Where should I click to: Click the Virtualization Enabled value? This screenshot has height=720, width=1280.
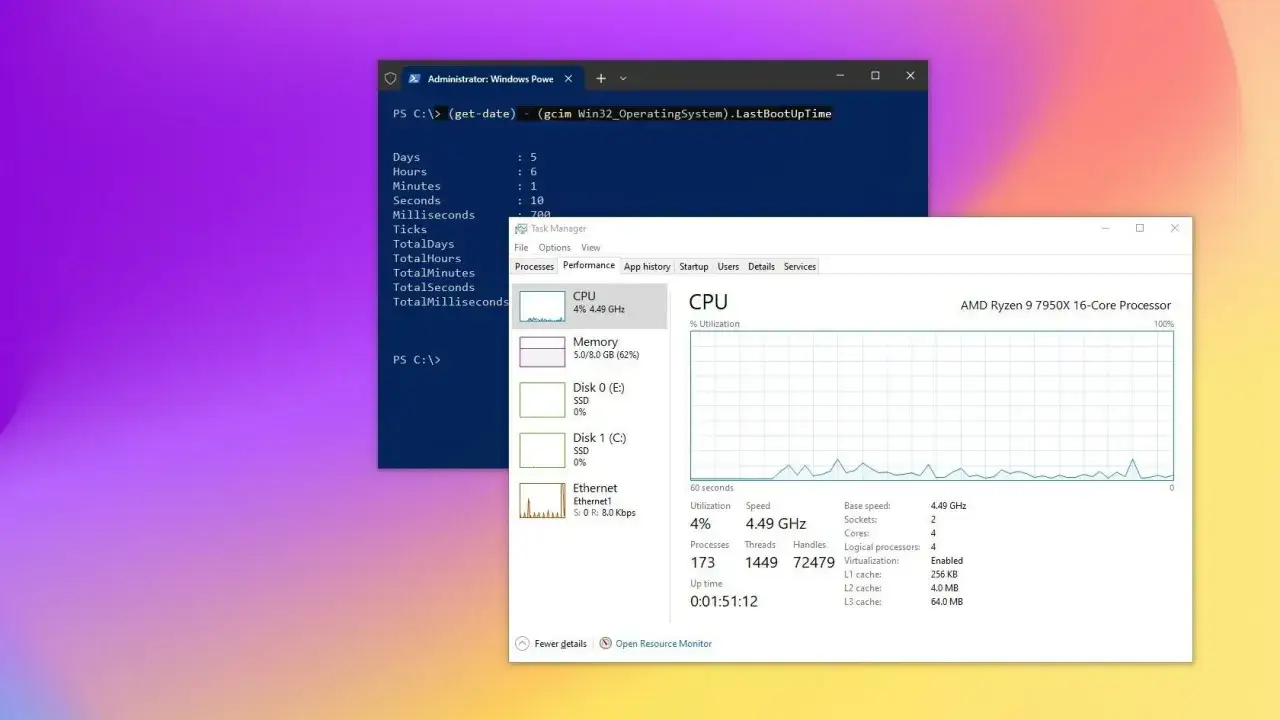pos(947,561)
